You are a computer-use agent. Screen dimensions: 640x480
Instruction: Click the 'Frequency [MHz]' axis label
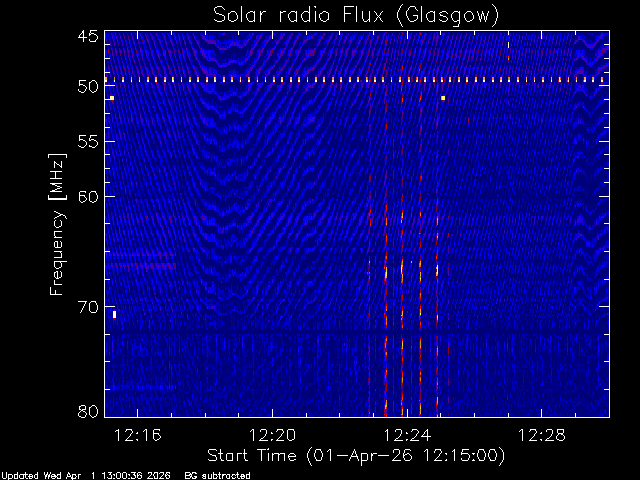[x=57, y=224]
